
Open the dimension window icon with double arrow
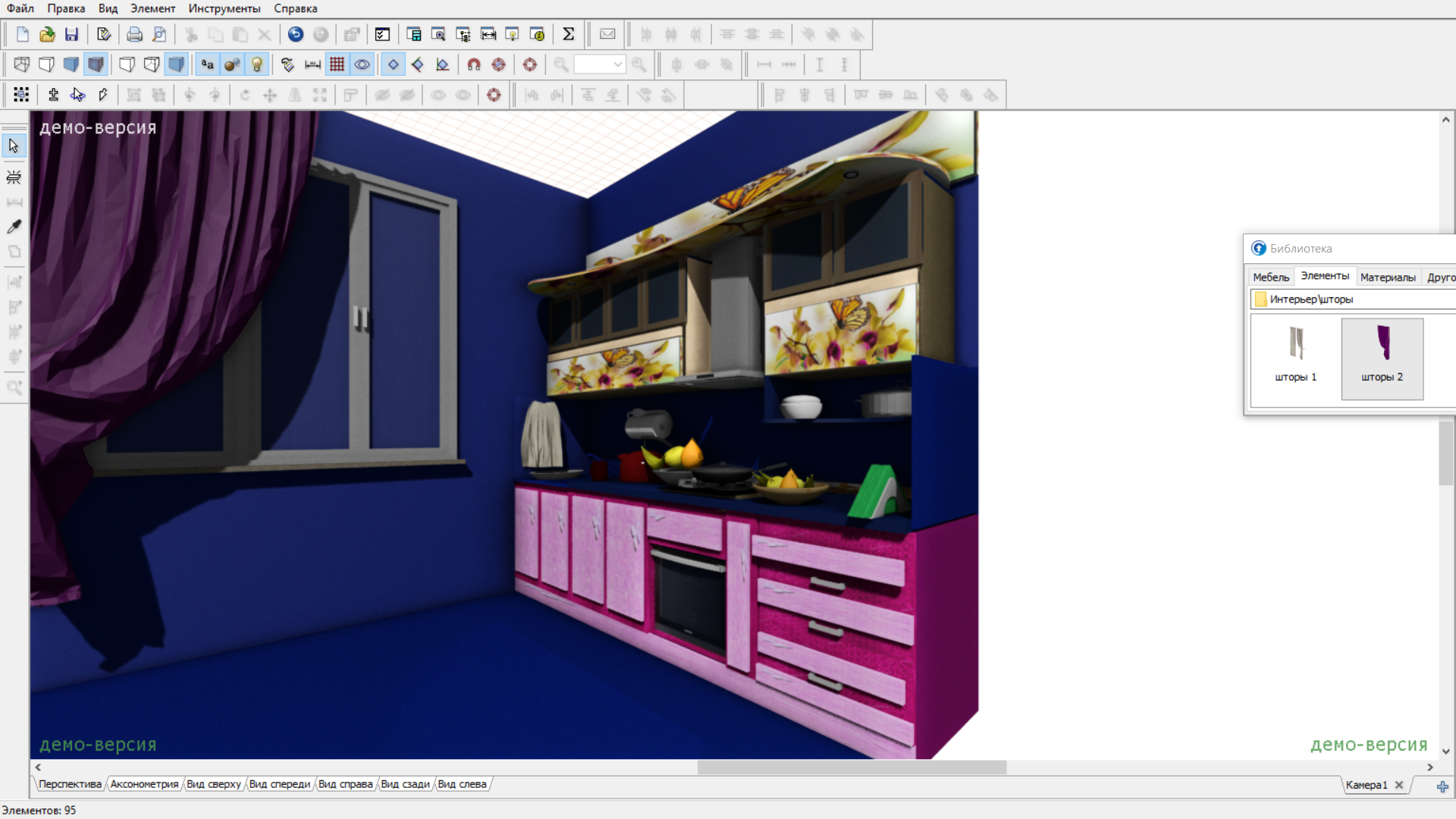[488, 34]
